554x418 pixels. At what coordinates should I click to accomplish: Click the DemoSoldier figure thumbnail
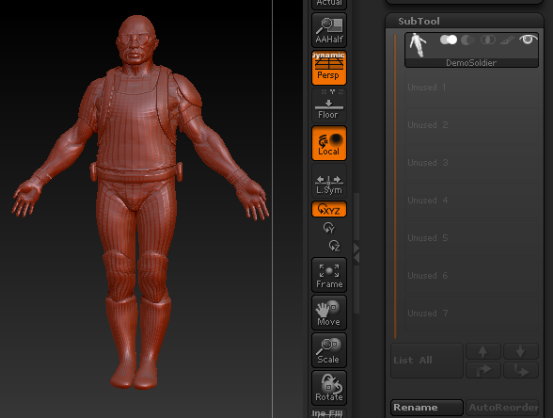tap(418, 45)
